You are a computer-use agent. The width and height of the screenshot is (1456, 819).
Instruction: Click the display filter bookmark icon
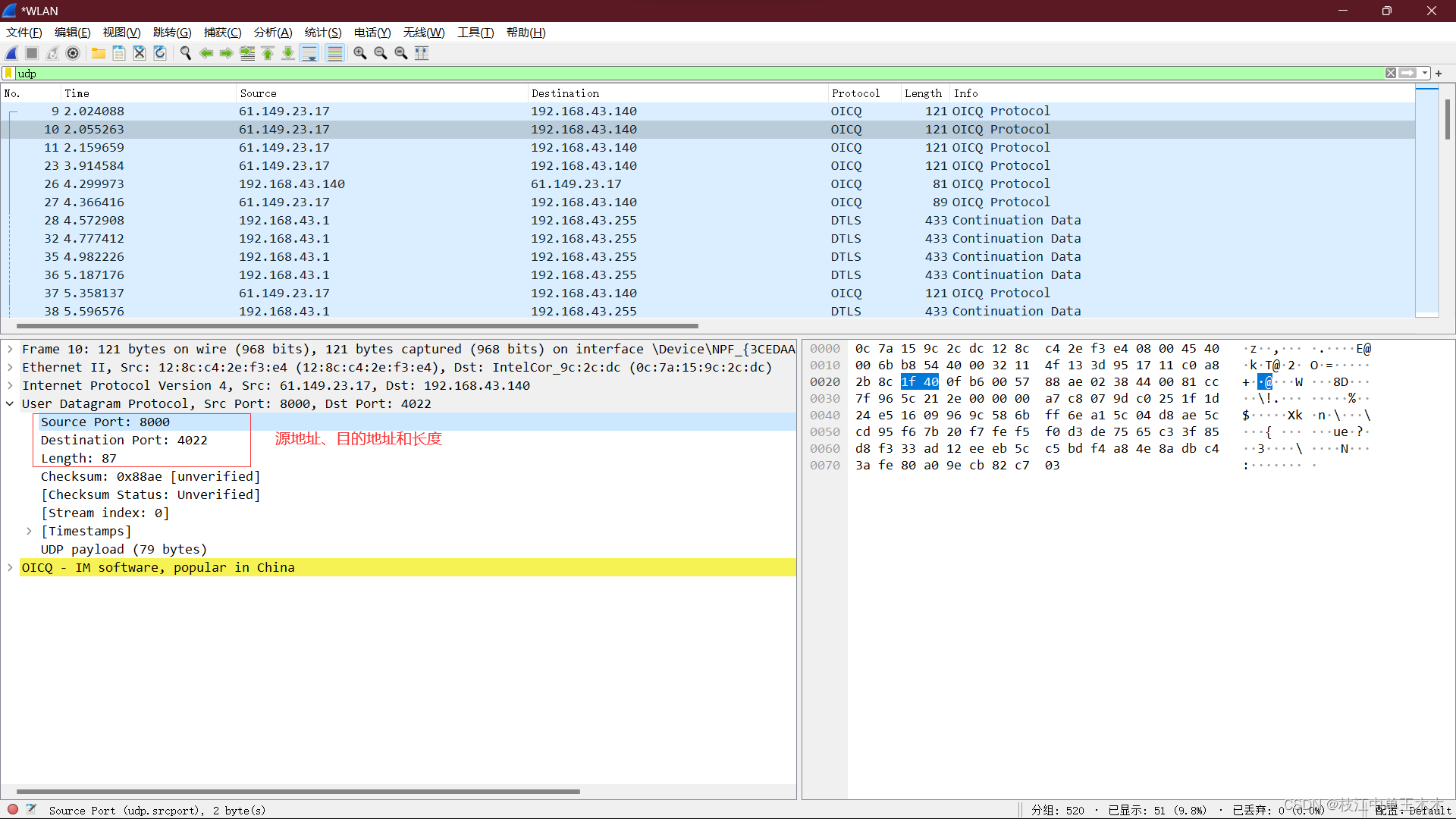[x=8, y=74]
